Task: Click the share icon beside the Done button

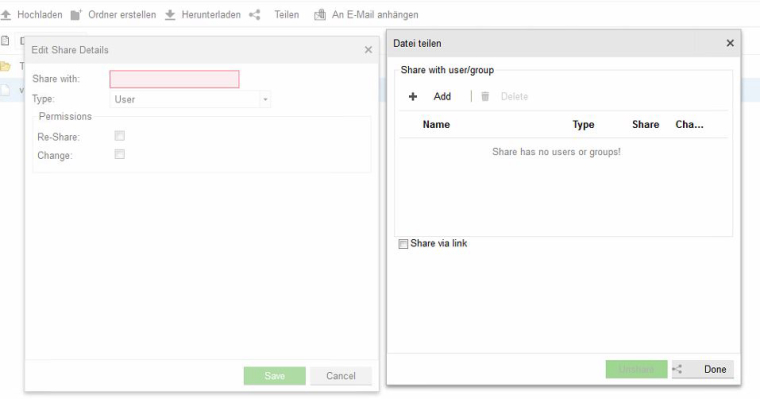Action: tap(677, 369)
